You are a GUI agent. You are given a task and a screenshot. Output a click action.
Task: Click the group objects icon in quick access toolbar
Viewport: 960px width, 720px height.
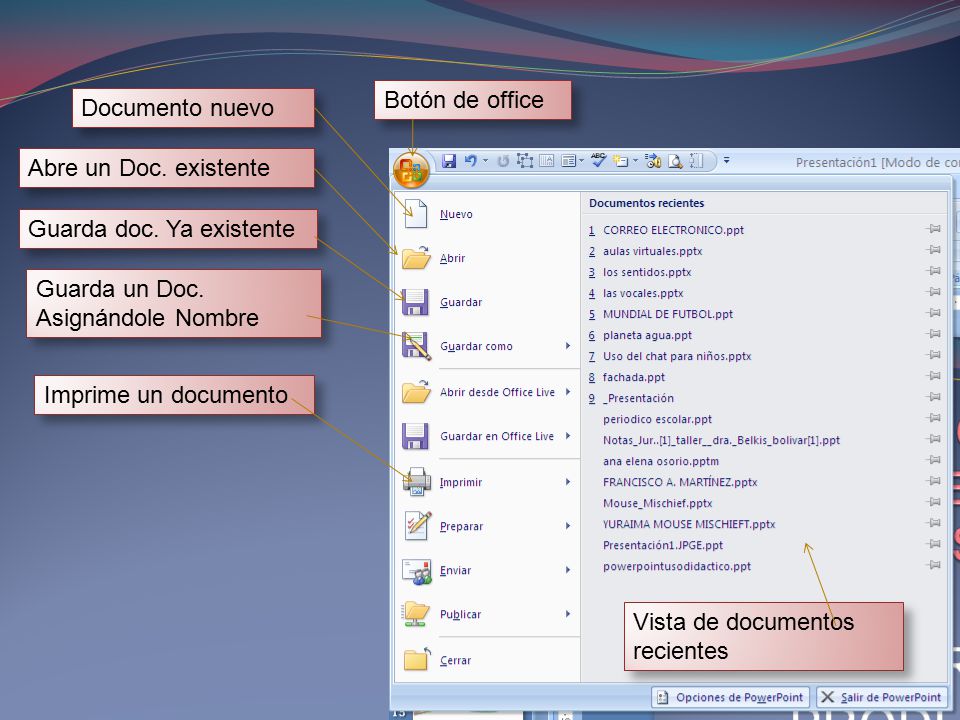click(525, 161)
